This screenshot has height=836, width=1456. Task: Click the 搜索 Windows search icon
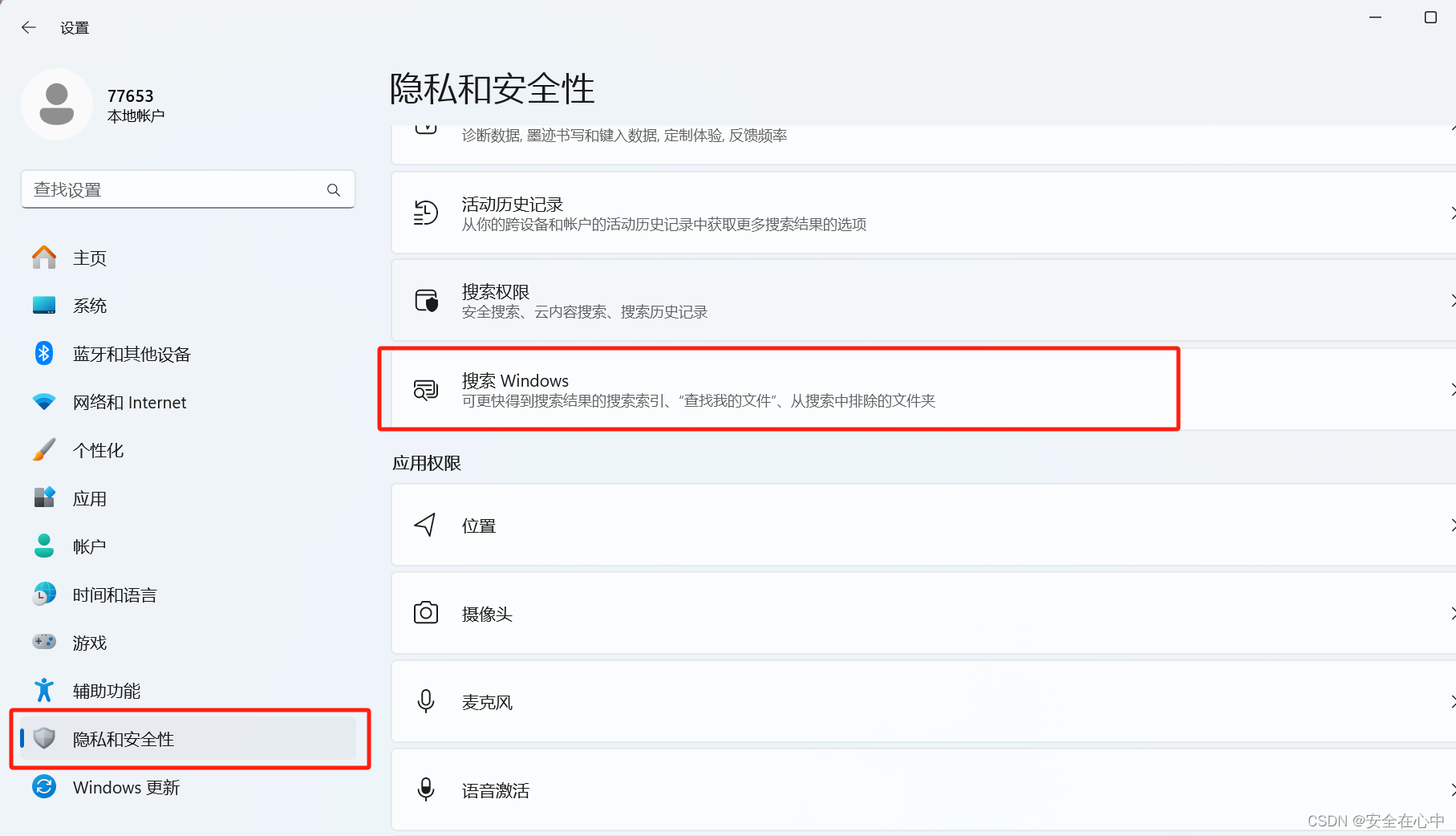(x=426, y=389)
